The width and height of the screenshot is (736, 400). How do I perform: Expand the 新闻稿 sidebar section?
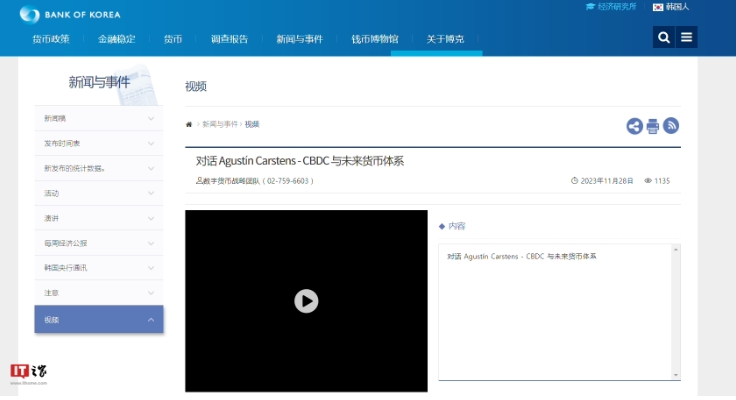tap(98, 118)
